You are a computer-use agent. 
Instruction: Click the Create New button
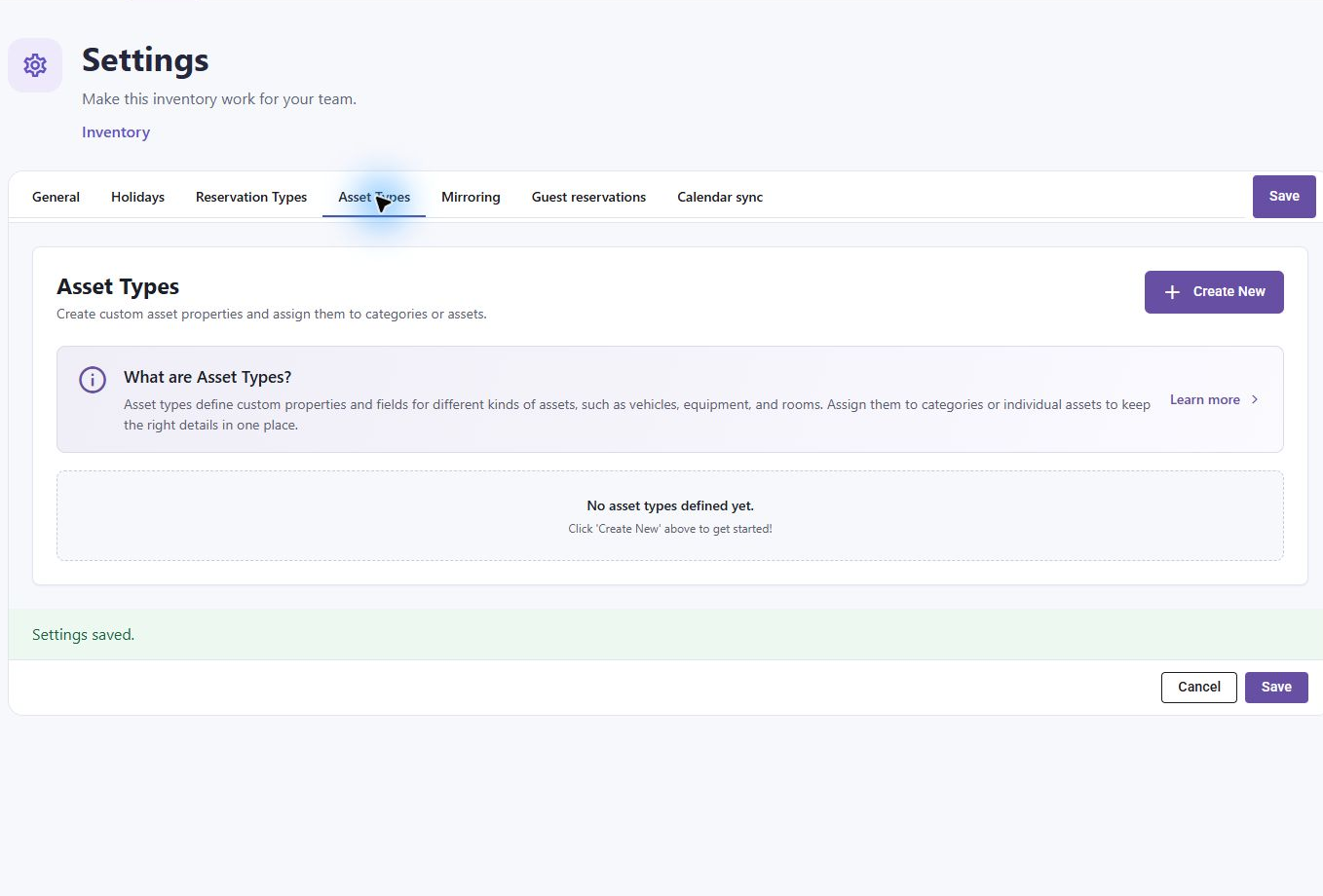point(1214,292)
